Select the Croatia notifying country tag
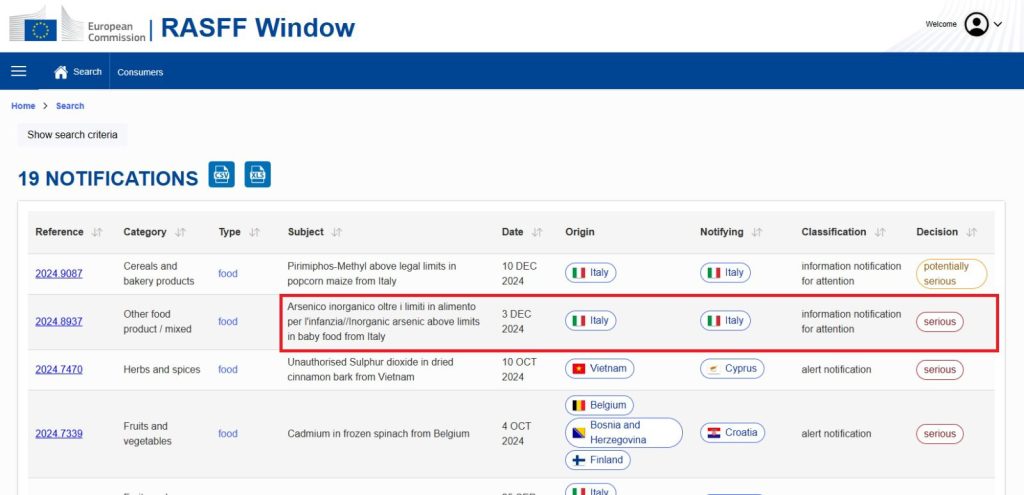 tap(734, 433)
